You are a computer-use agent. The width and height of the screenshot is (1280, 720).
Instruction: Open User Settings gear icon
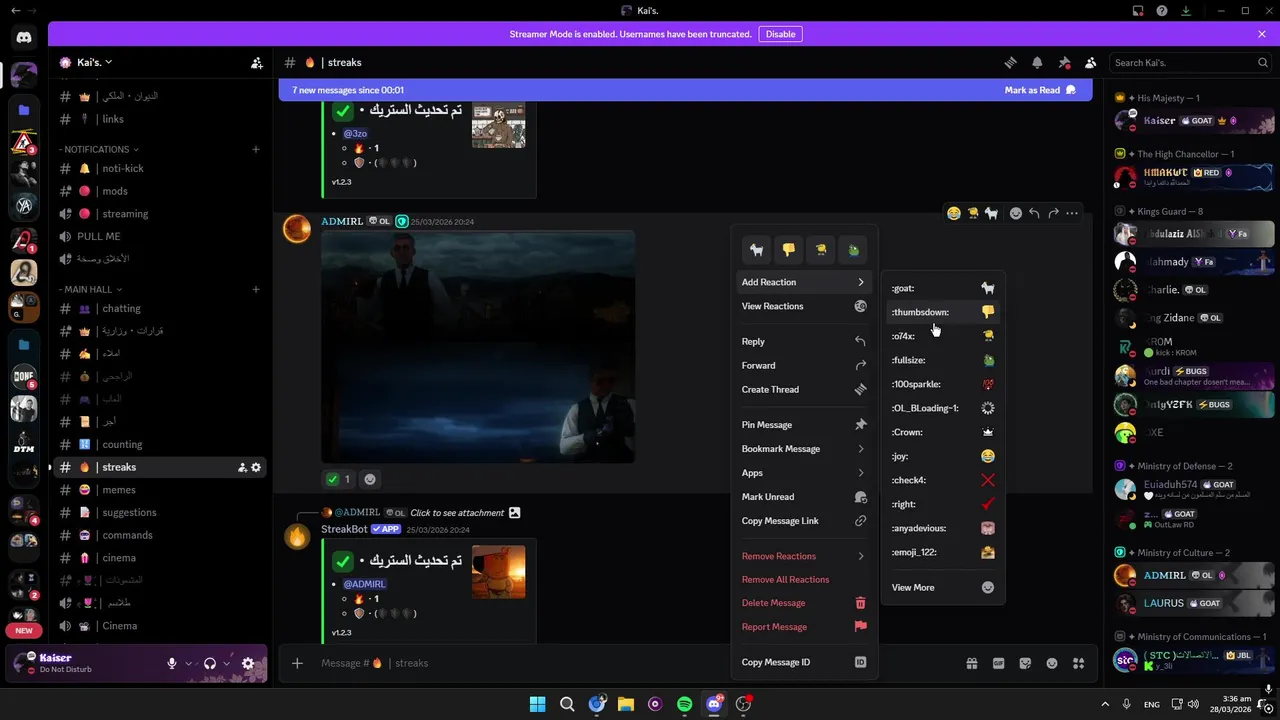point(248,663)
